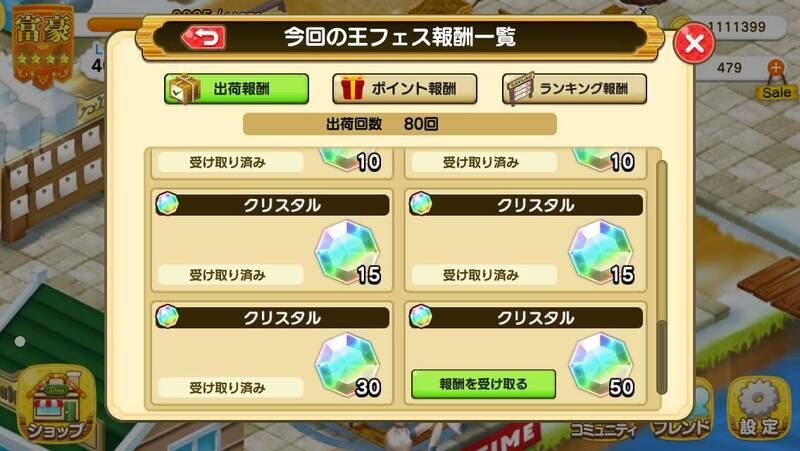Click the red back arrow icon
This screenshot has width=800, height=451.
[204, 37]
